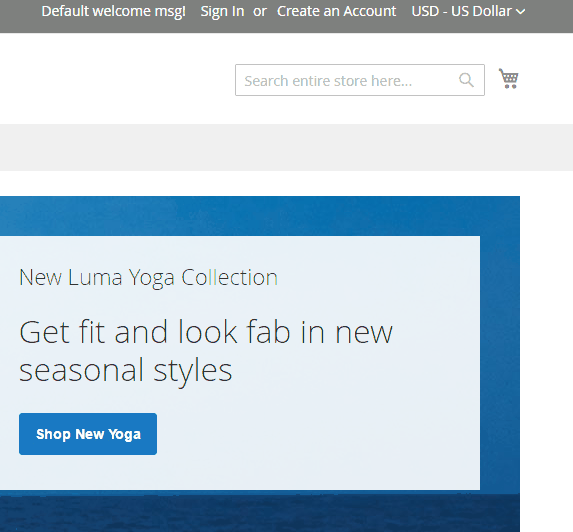The height and width of the screenshot is (532, 573).
Task: Click the chevron beside US Dollar
Action: 520,12
